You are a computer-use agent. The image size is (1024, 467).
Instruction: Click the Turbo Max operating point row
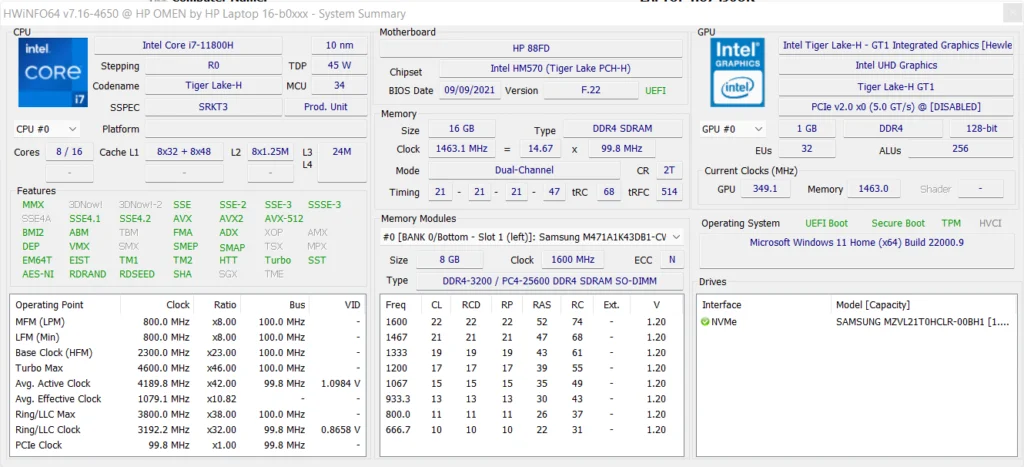coord(188,368)
